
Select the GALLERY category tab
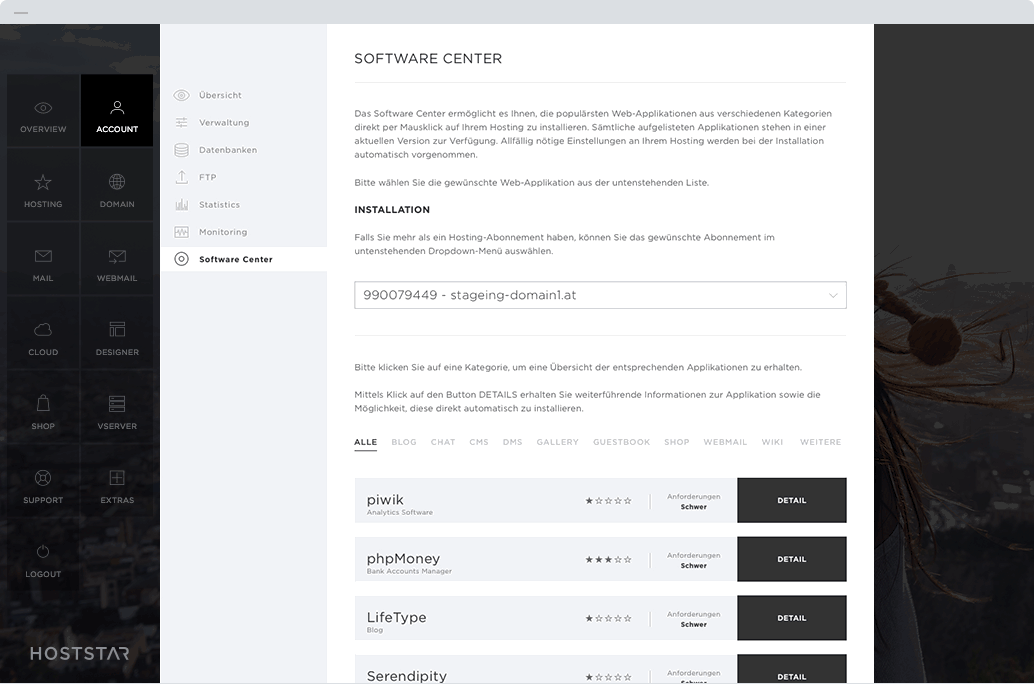coord(557,442)
